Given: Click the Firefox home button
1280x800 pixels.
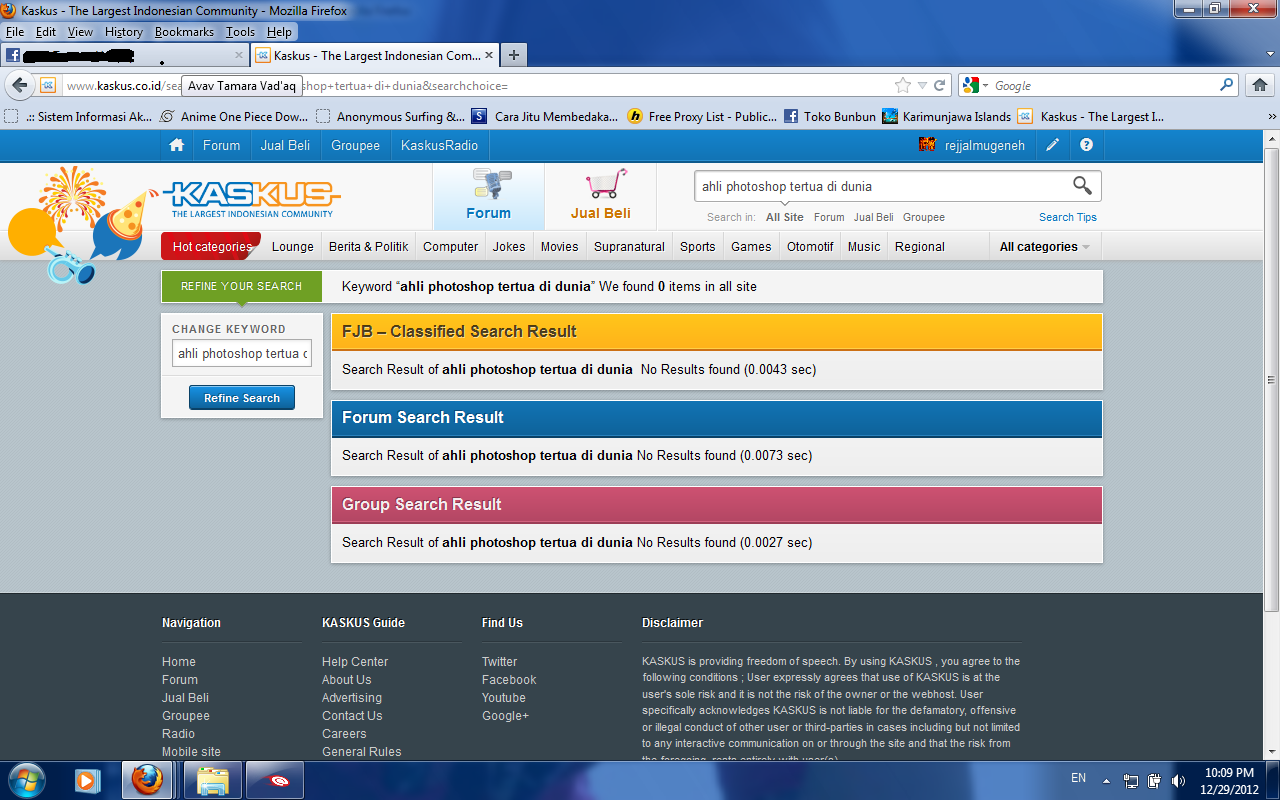Looking at the screenshot, I should 1259,86.
